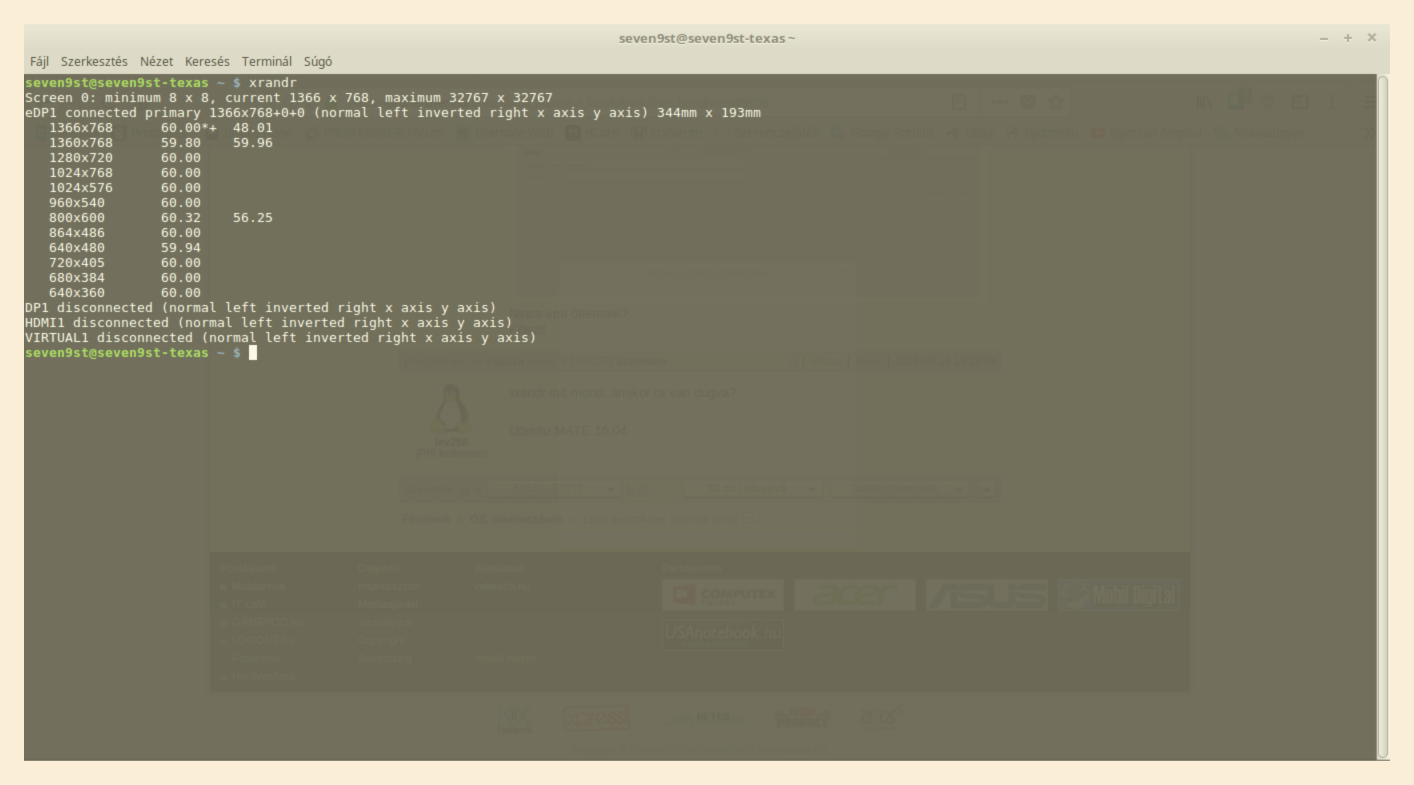Image resolution: width=1414 pixels, height=785 pixels.
Task: Click the 'HDMI1 disconnected' output line
Action: 269,322
